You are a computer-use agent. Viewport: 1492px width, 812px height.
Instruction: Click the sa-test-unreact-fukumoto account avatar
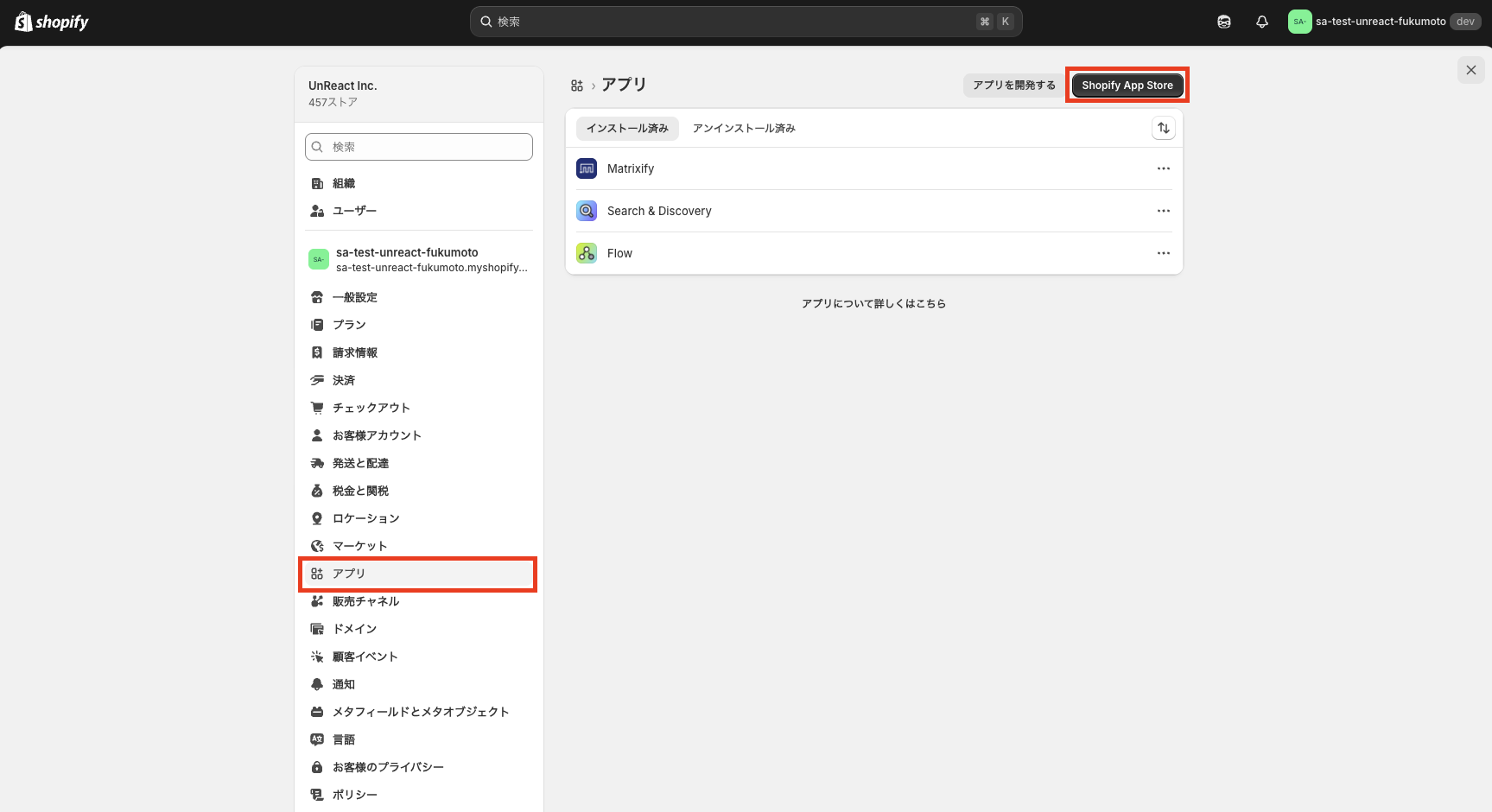1299,22
